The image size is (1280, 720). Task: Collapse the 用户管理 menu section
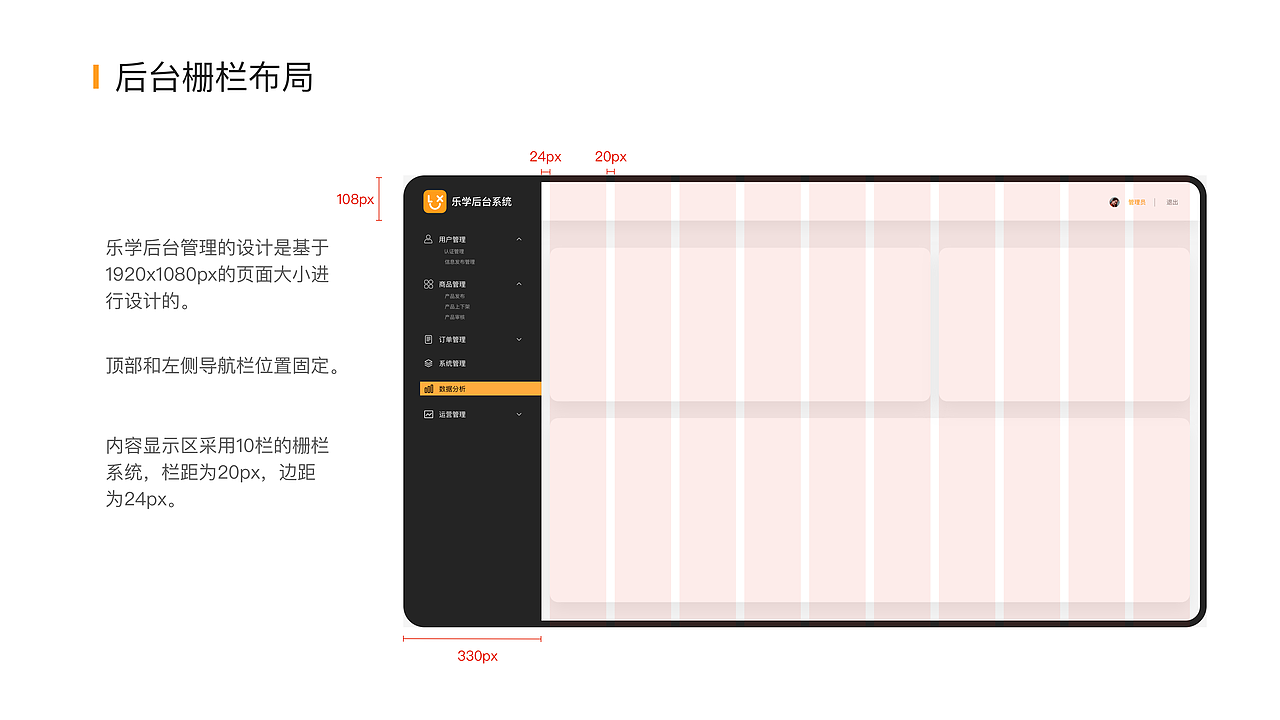click(519, 239)
